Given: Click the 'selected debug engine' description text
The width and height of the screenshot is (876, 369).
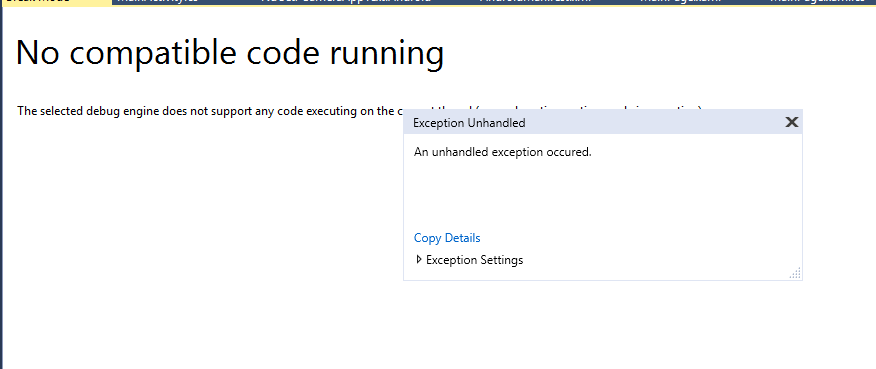Looking at the screenshot, I should point(210,111).
